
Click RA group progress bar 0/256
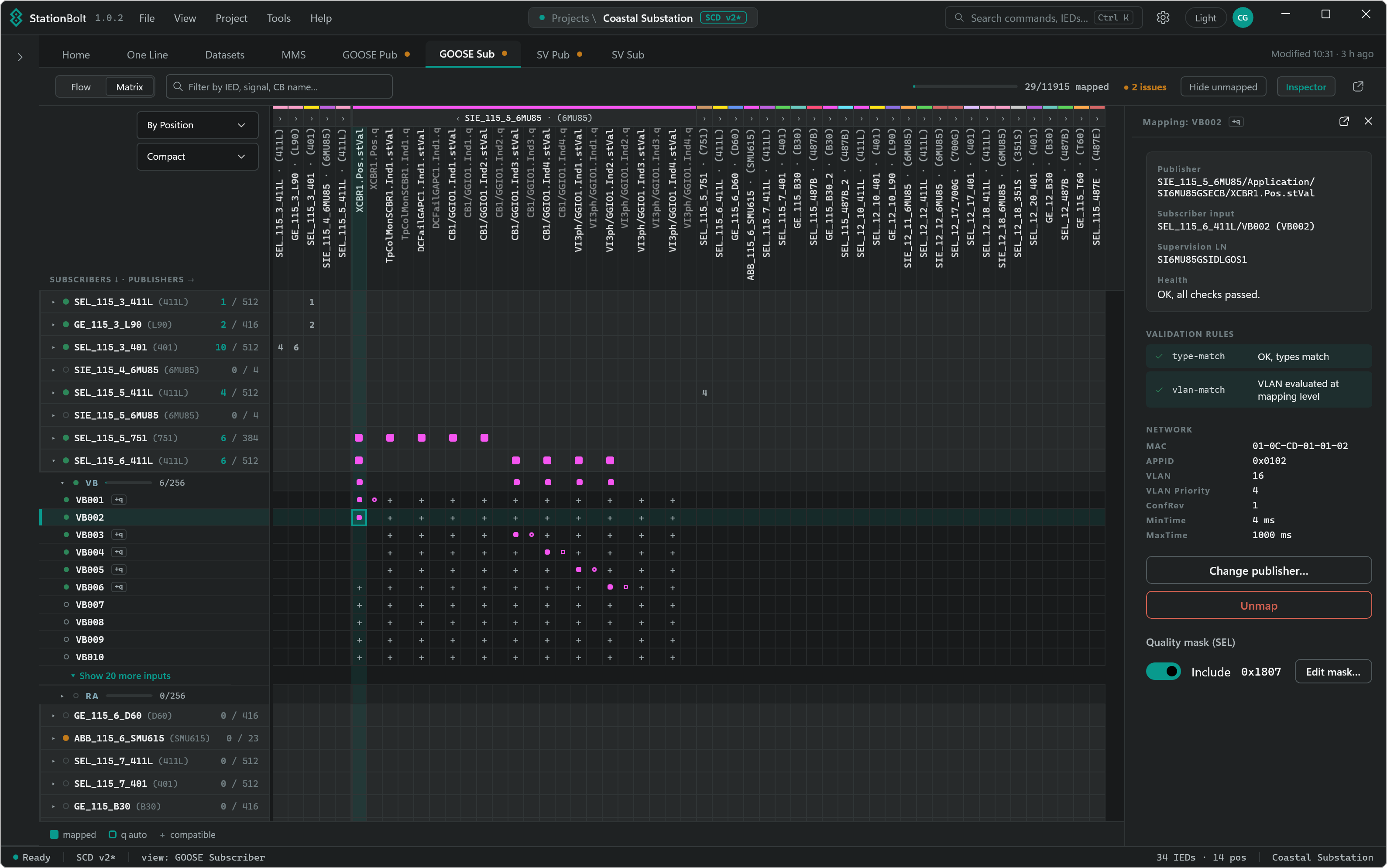coord(129,696)
